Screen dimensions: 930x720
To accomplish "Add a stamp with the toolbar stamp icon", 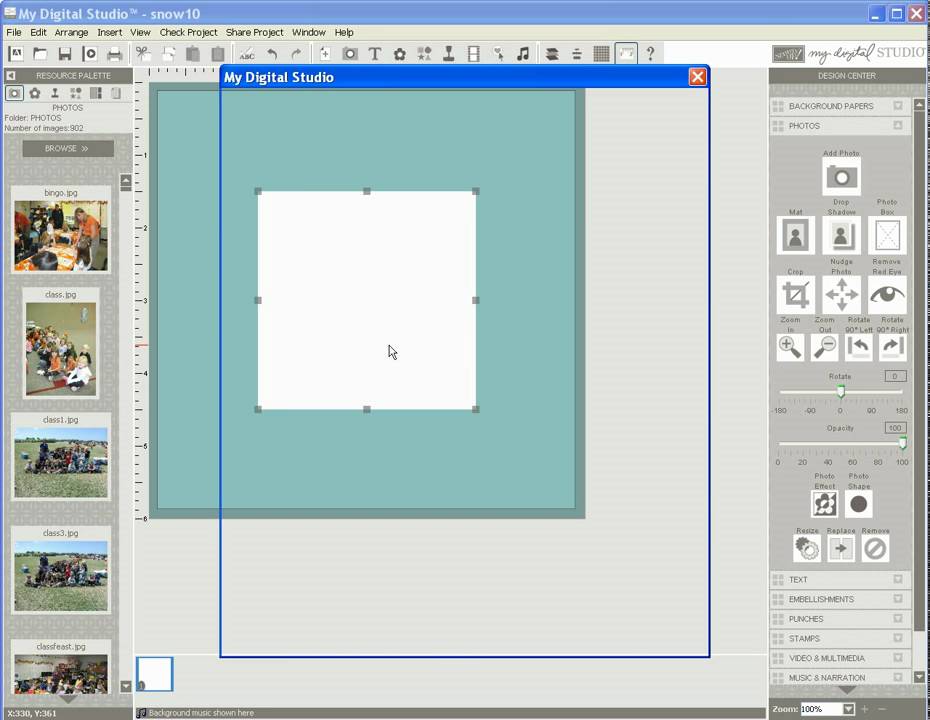I will click(449, 54).
